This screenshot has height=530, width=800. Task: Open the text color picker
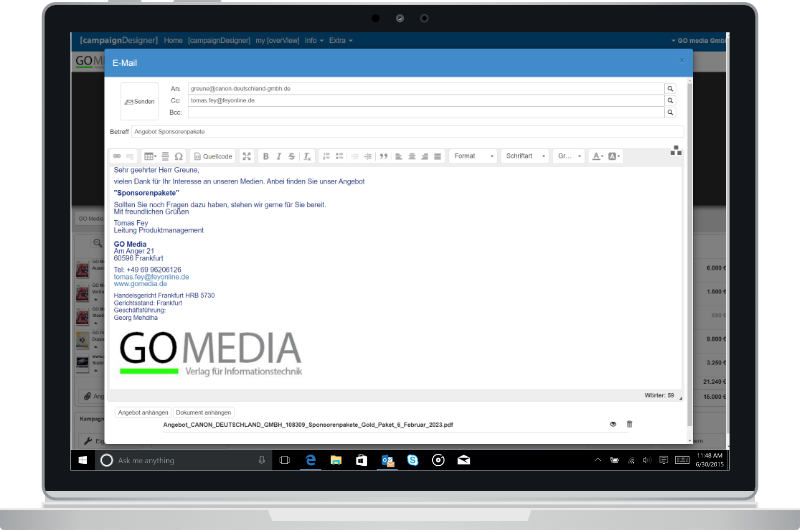coord(597,156)
